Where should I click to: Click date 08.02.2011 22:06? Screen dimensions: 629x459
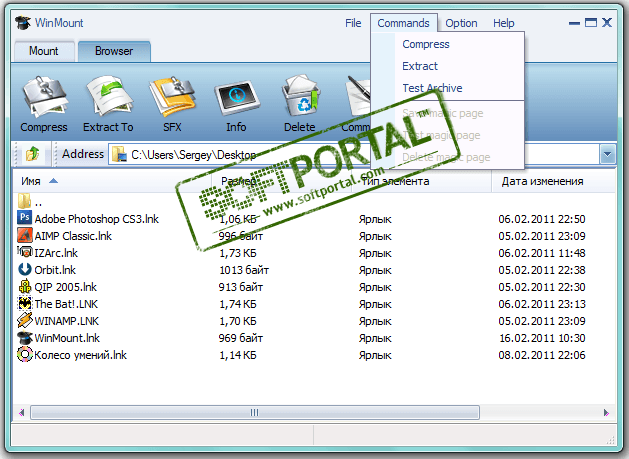(542, 355)
